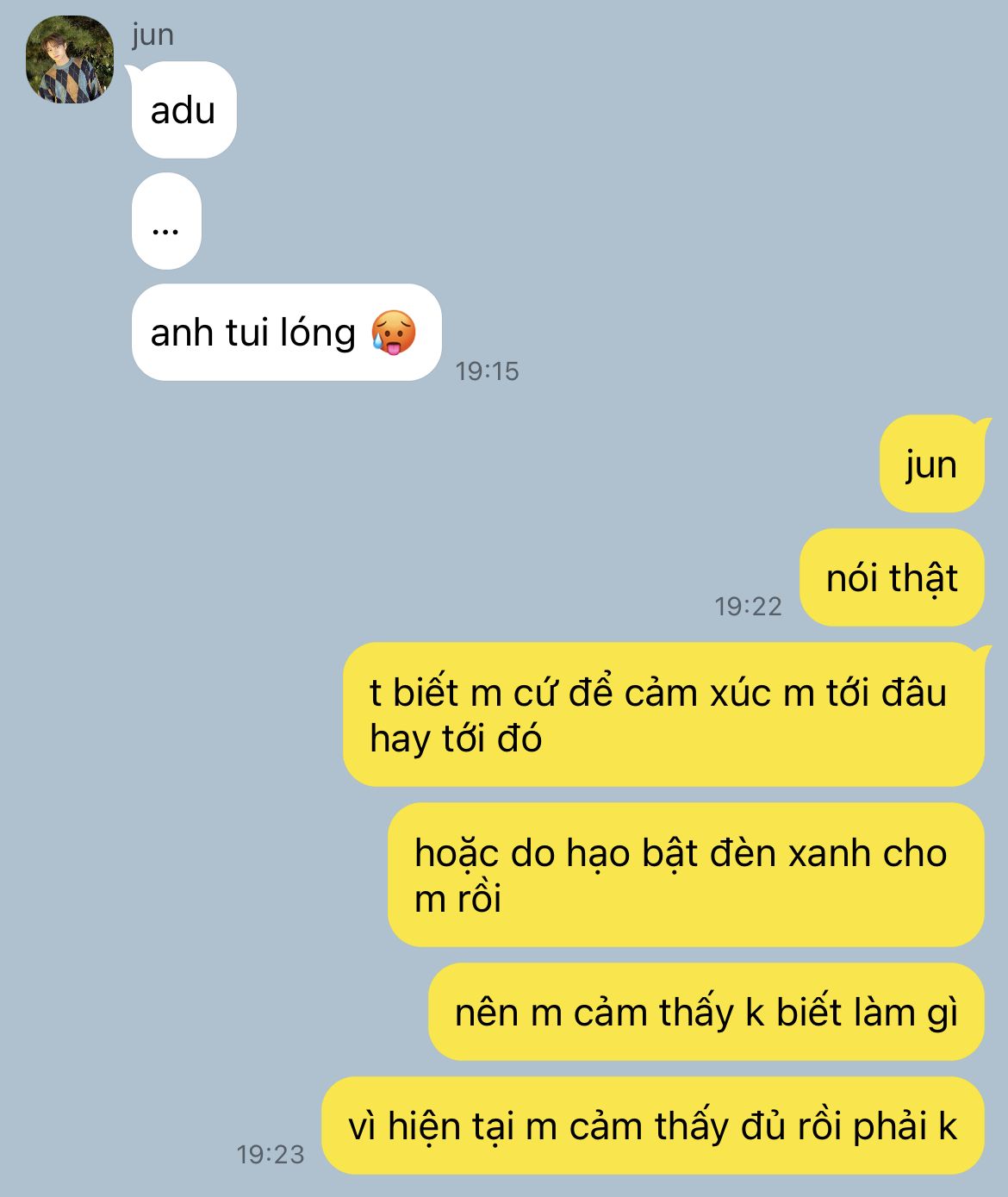This screenshot has height=1197, width=1008.
Task: Tap the word 'lóng' in white bubble
Action: (x=323, y=334)
